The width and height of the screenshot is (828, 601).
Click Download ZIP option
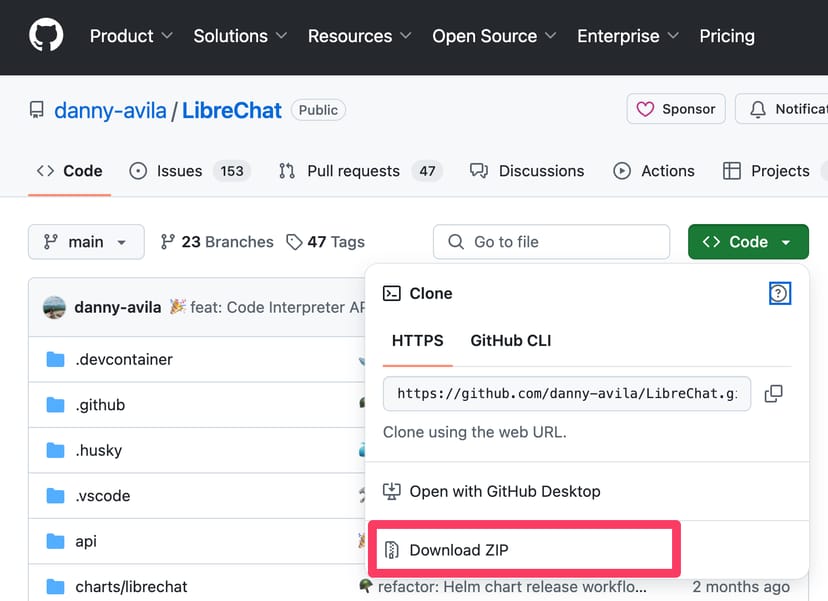click(459, 549)
